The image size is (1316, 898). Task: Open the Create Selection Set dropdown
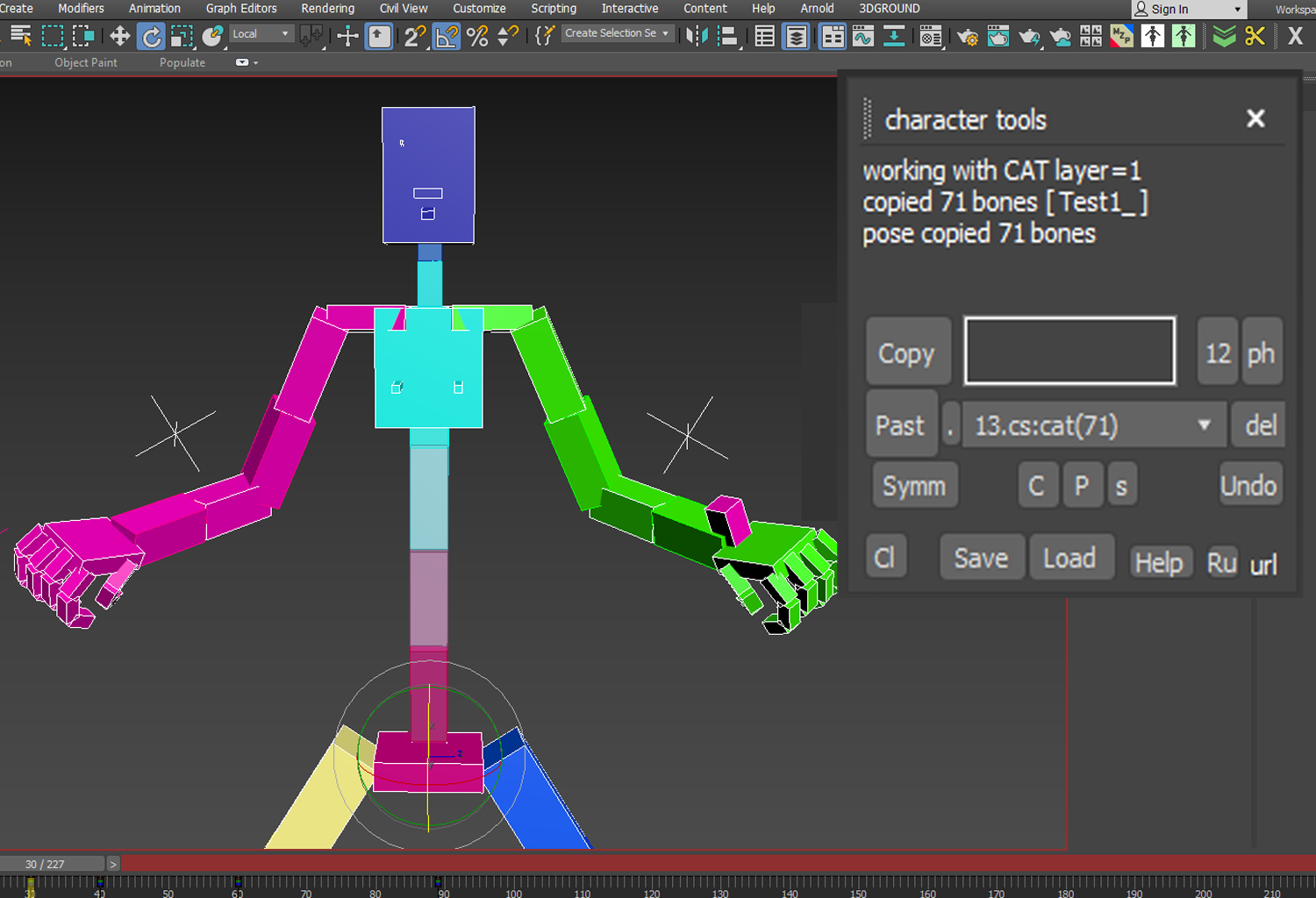click(x=618, y=33)
